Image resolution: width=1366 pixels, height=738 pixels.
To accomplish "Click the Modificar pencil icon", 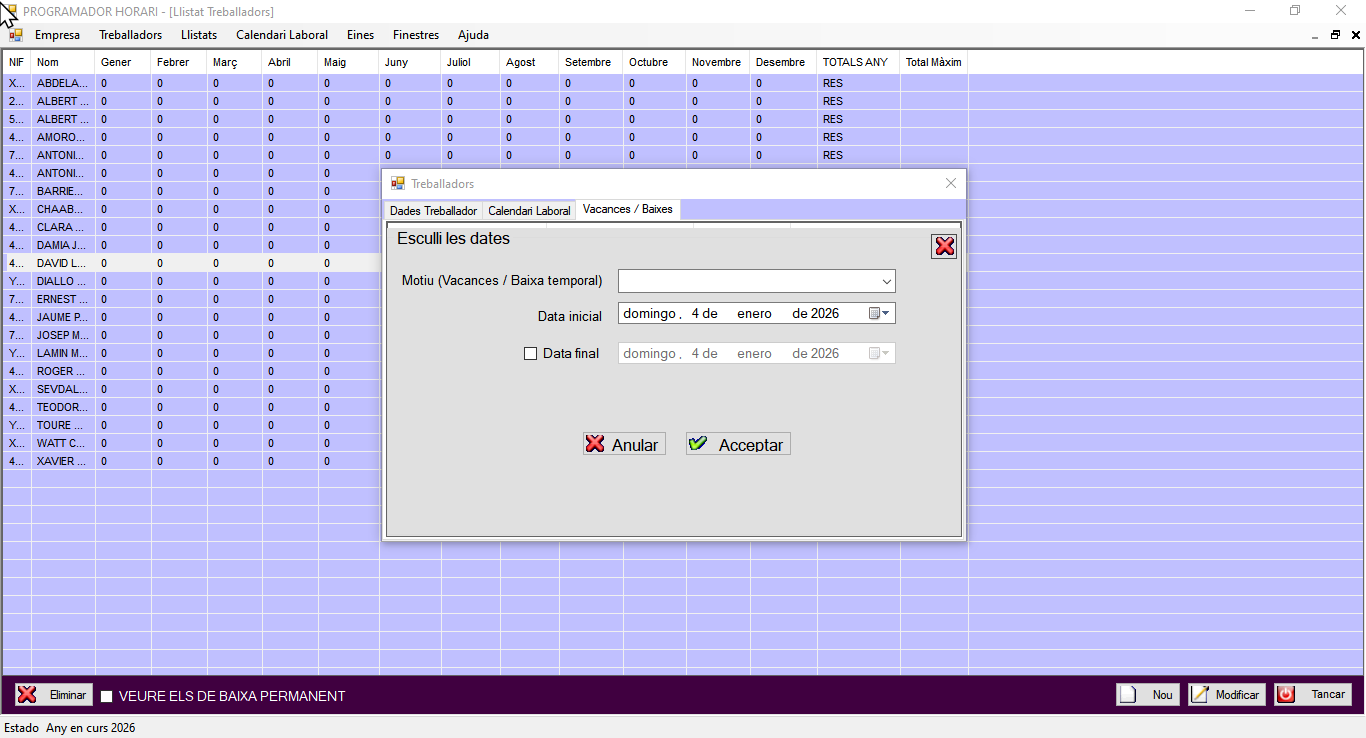I will click(x=1200, y=695).
